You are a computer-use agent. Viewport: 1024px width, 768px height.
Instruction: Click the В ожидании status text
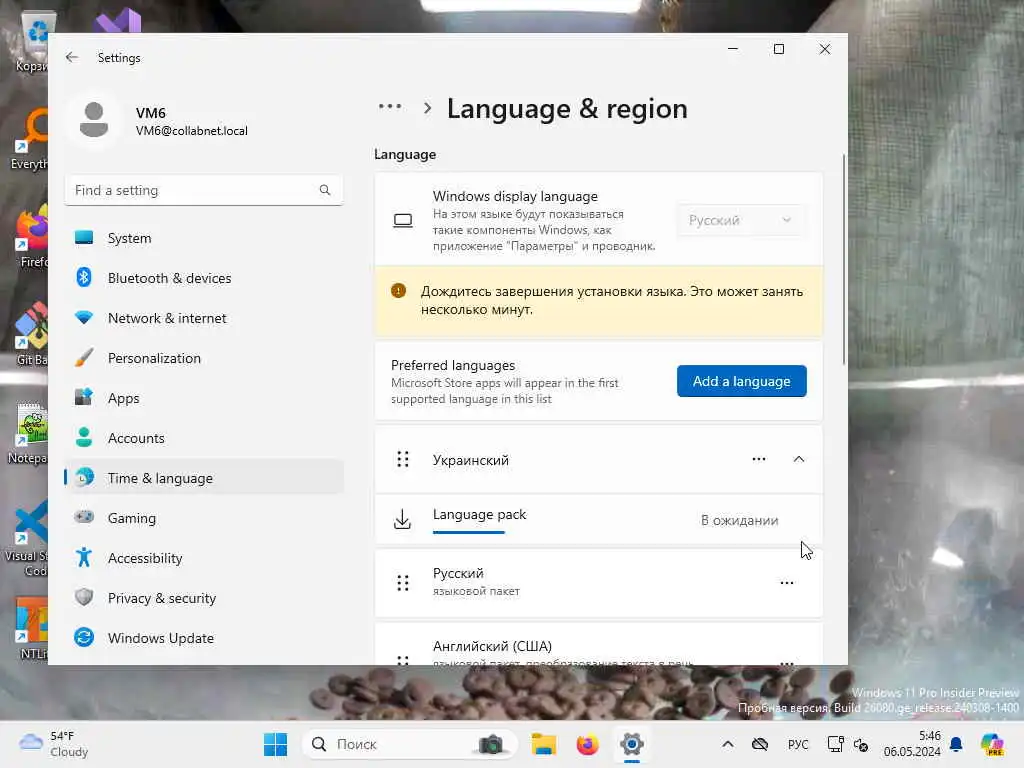click(739, 520)
